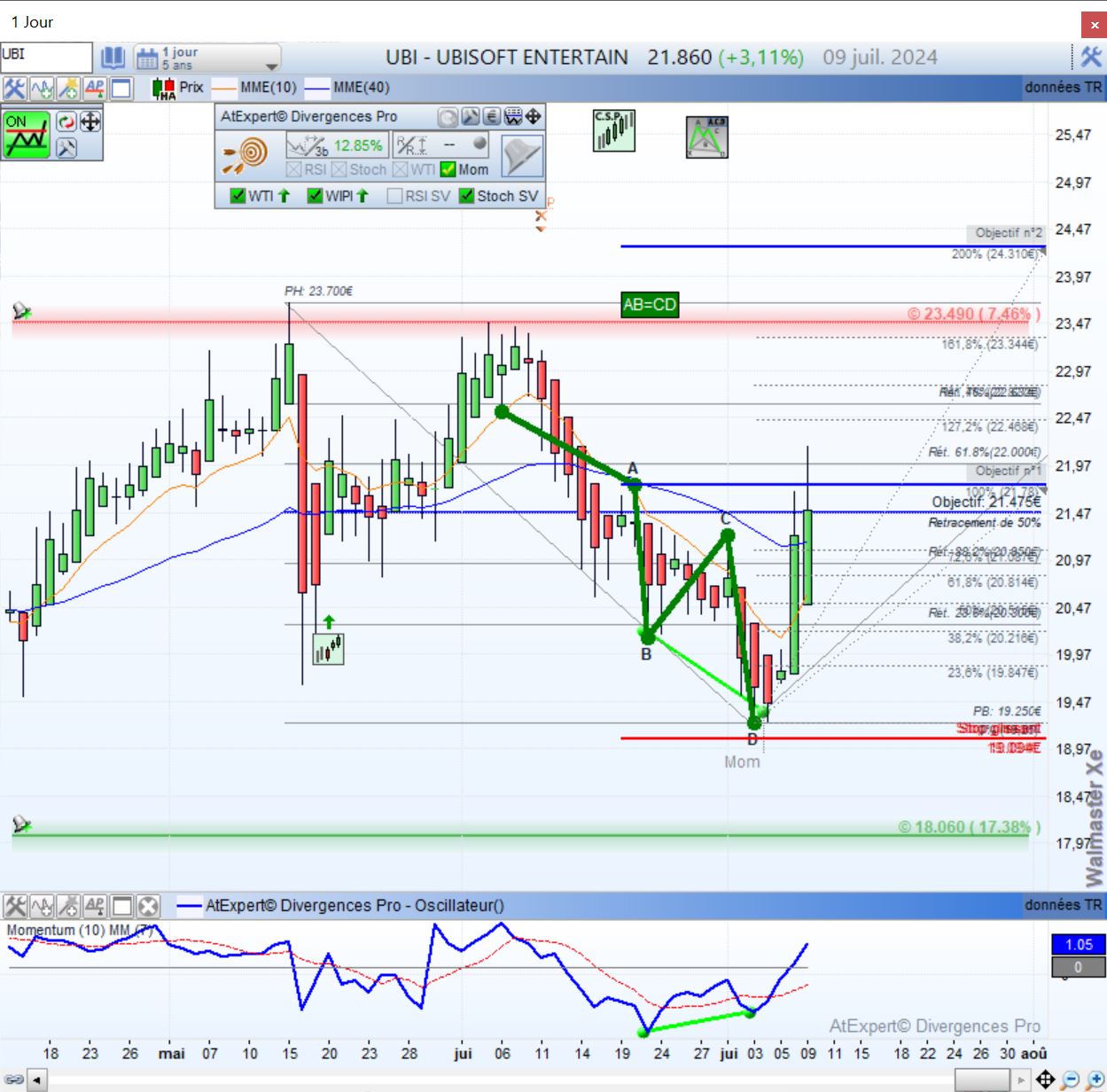Click the euro currency icon in Divergences panel
Viewport: 1107px width, 1092px height.
[x=492, y=116]
